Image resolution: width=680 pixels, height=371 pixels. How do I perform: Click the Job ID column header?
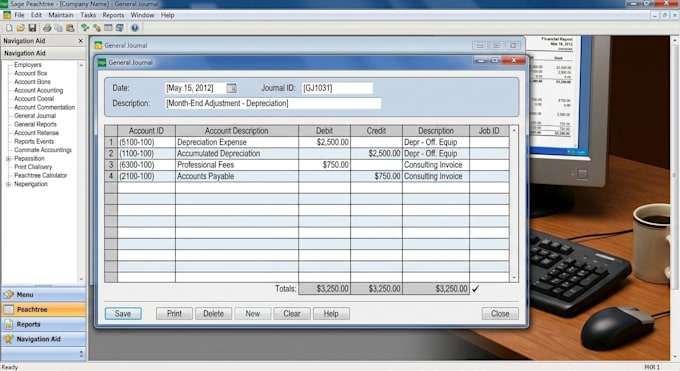tap(489, 131)
